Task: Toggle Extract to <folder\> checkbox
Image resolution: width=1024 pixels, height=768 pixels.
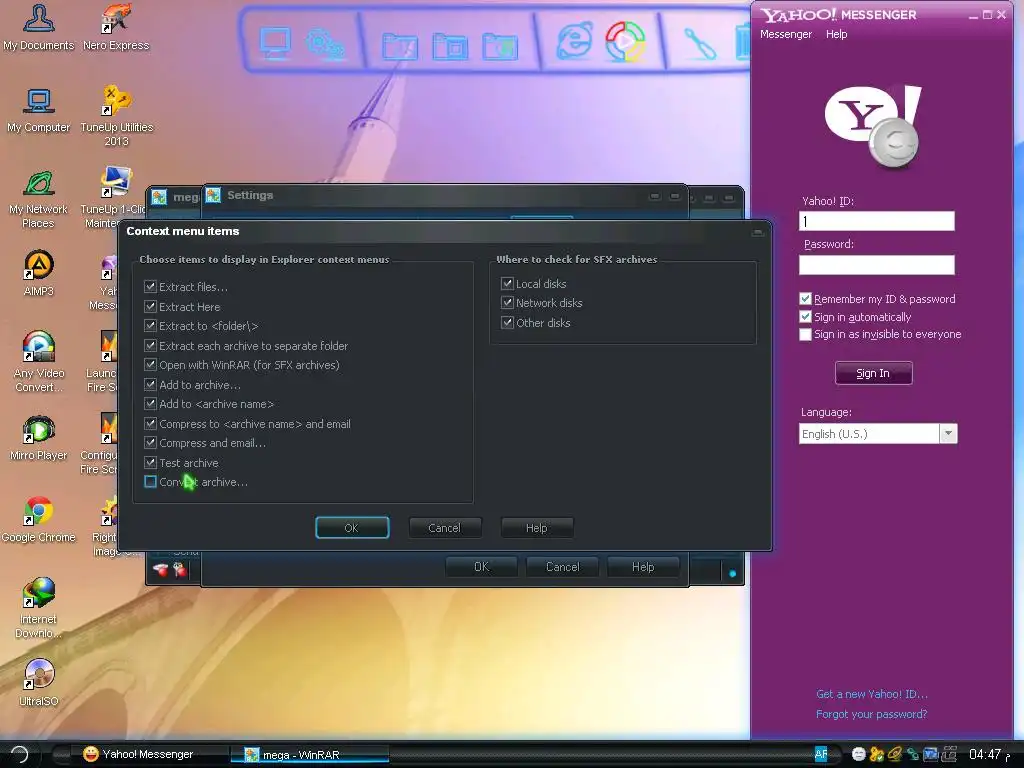Action: [150, 326]
